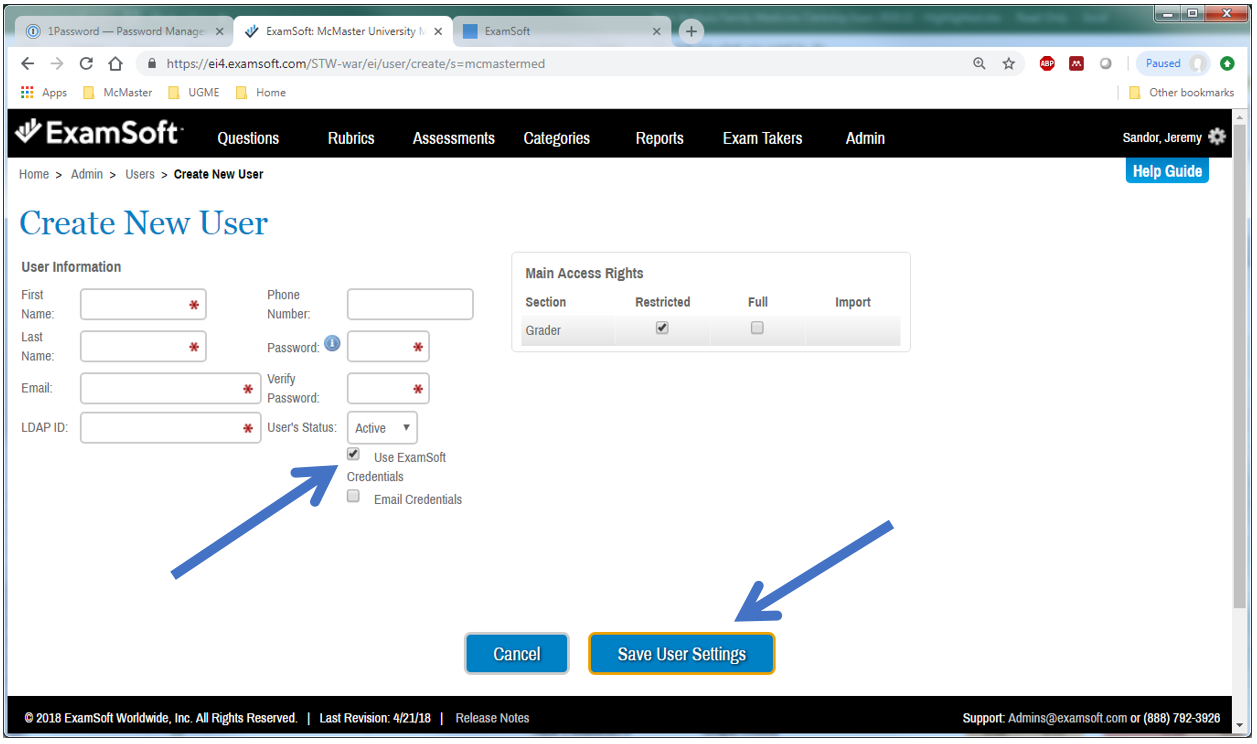Screen dimensions: 1257x744
Task: Open the Rubrics menu
Action: [351, 138]
